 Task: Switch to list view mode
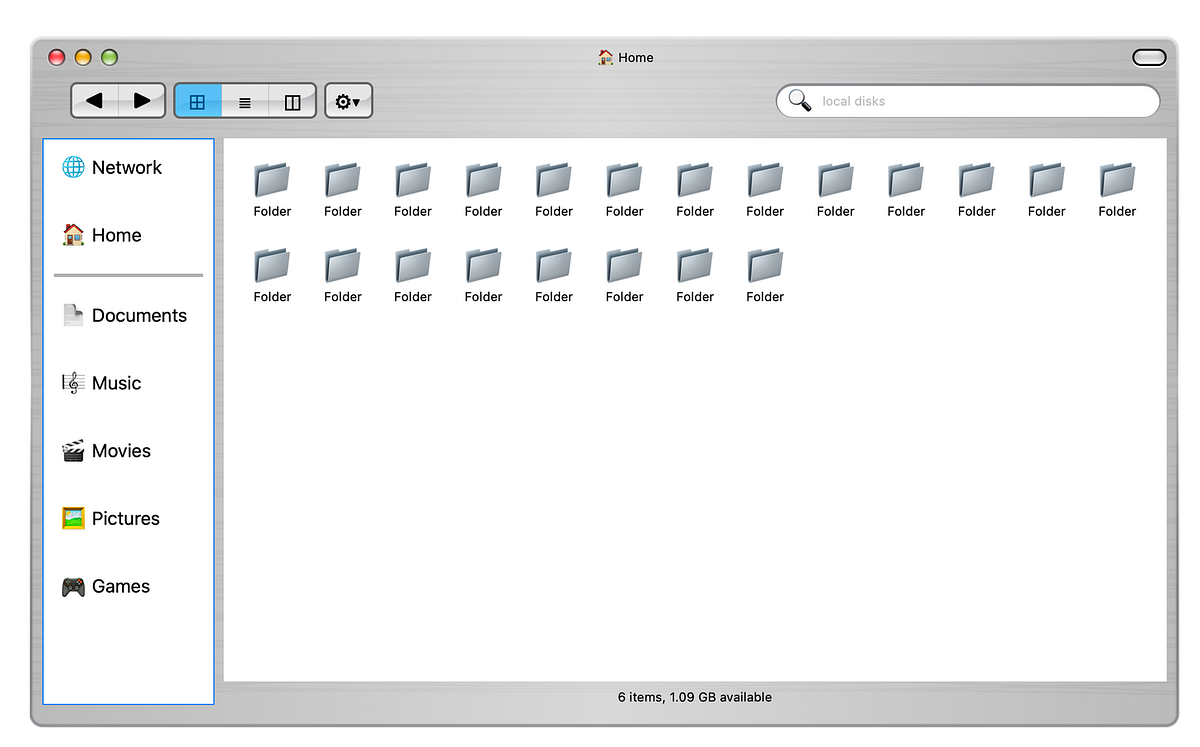coord(245,100)
